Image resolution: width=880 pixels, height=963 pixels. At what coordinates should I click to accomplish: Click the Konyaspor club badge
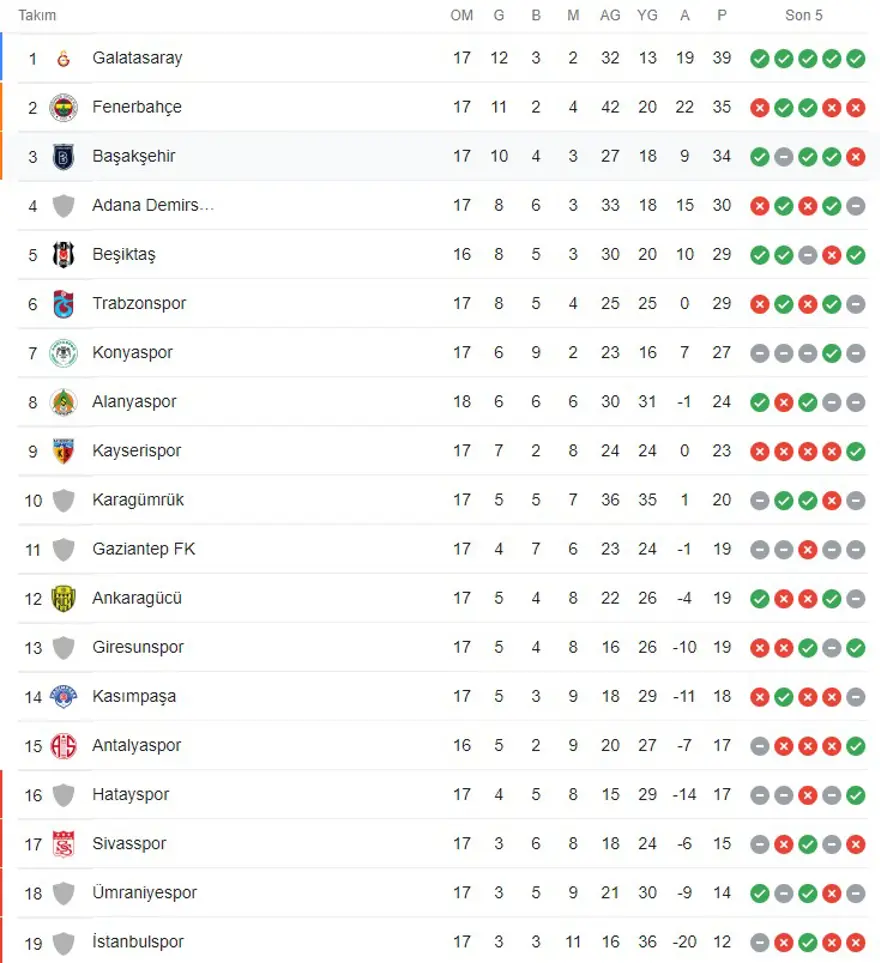64,353
